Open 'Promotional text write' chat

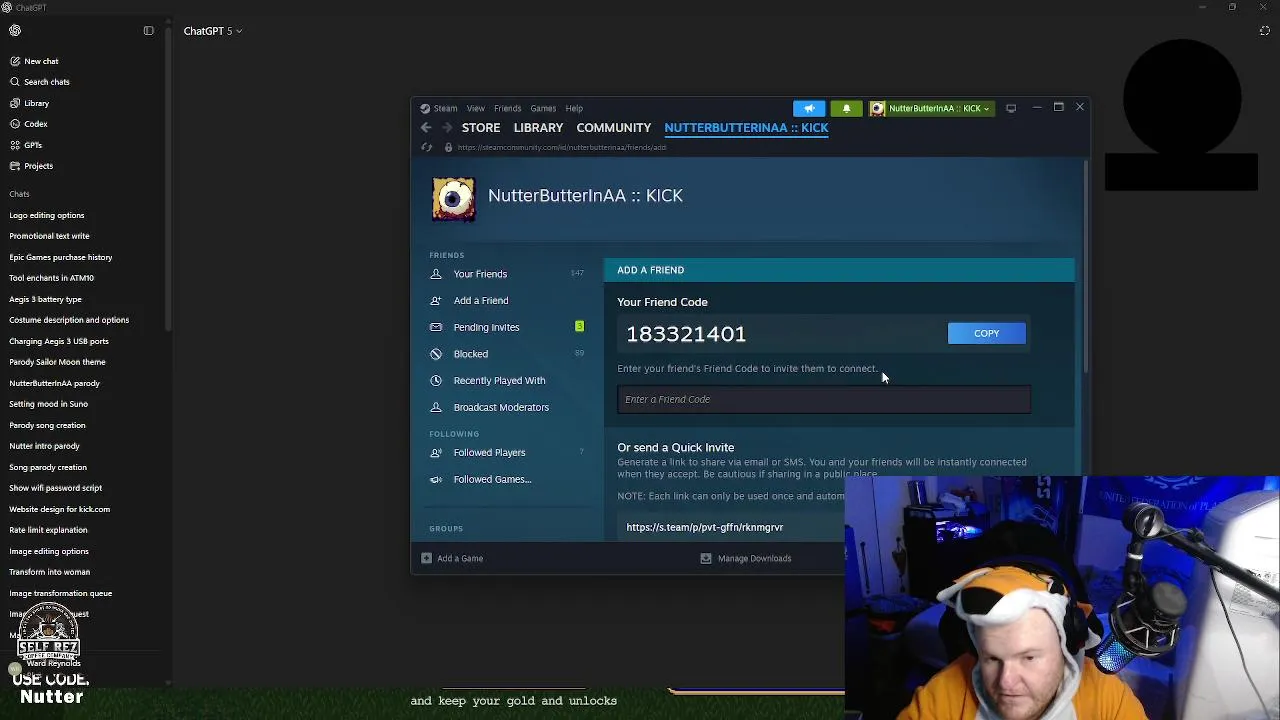pos(49,236)
